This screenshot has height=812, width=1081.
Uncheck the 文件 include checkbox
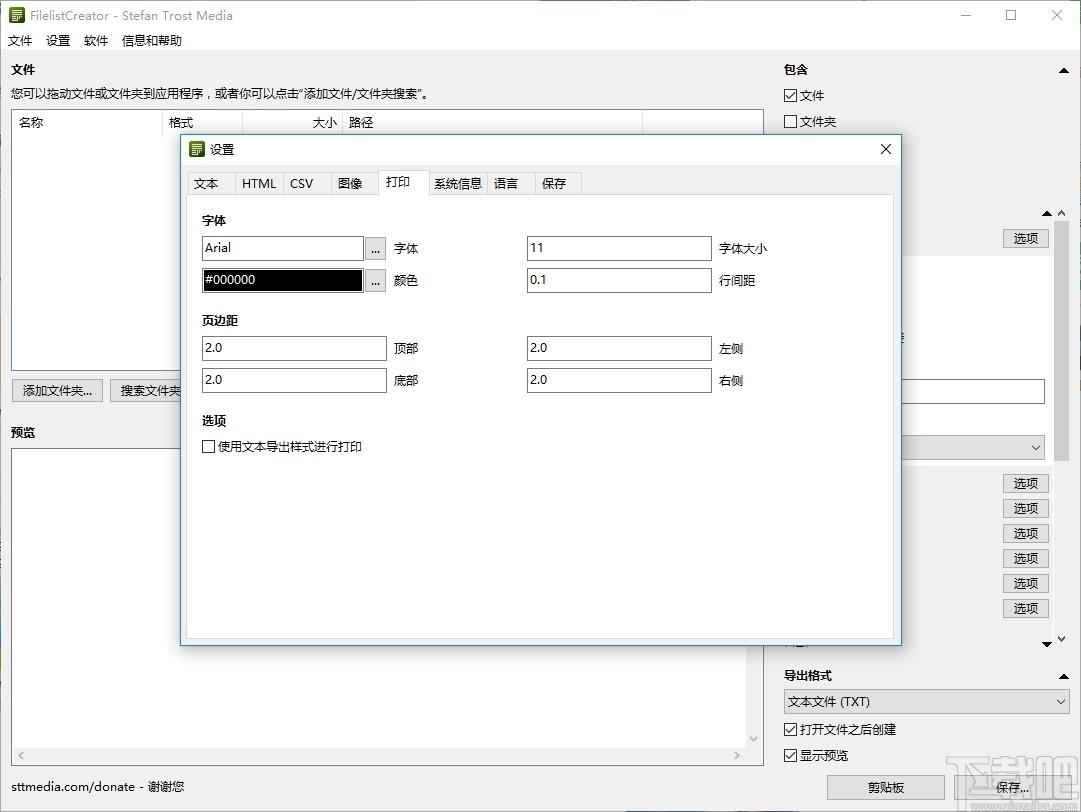(791, 96)
